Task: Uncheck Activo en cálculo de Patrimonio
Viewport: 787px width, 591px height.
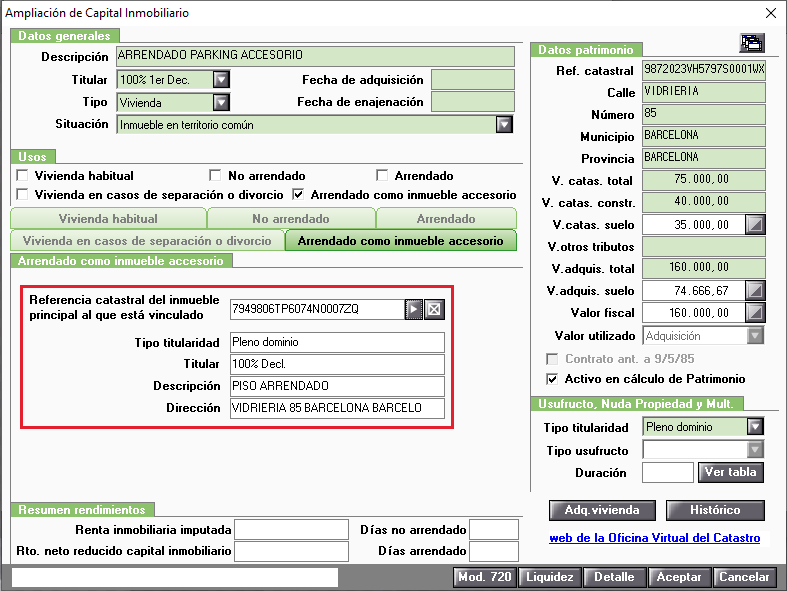Action: click(552, 379)
